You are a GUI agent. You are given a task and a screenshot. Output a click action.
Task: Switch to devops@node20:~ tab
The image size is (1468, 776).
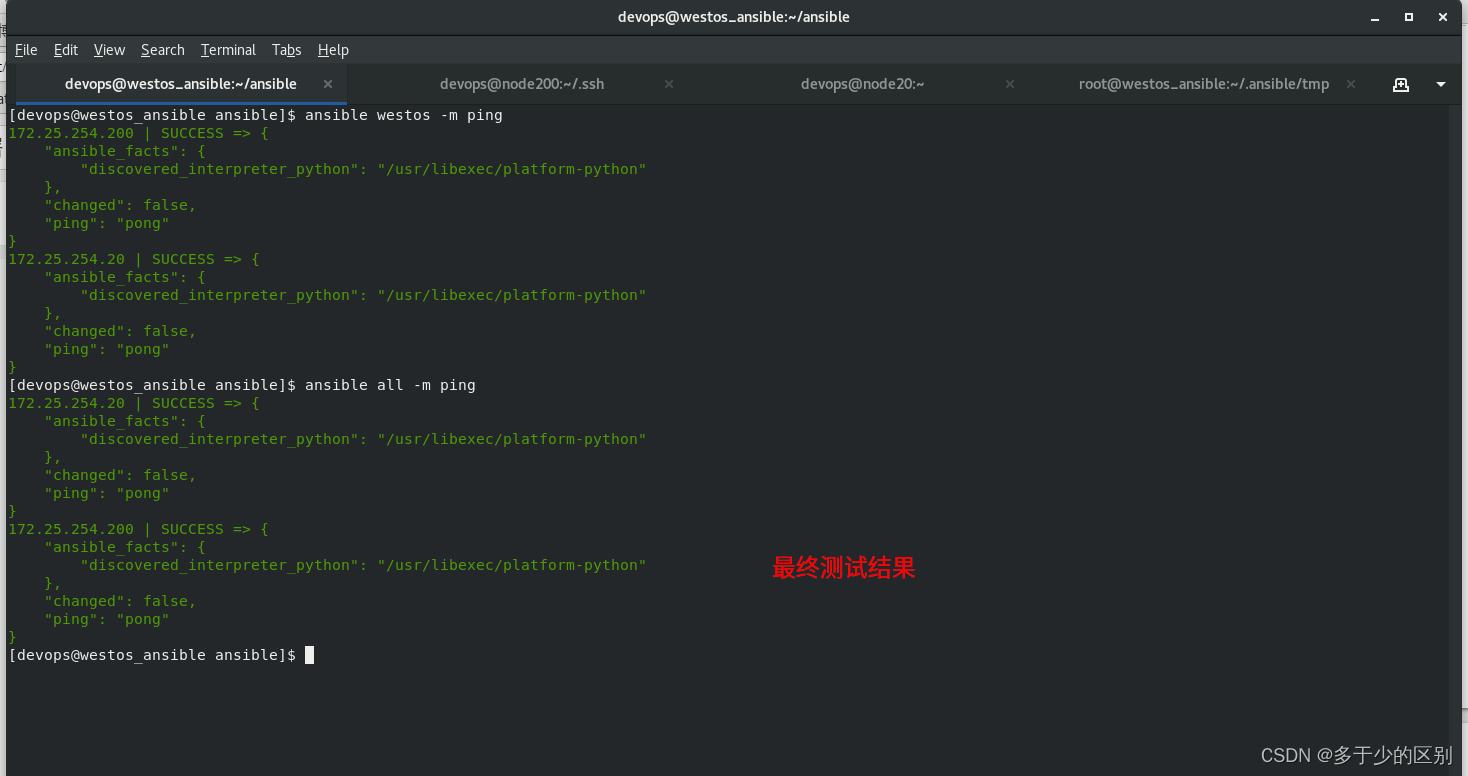click(862, 84)
